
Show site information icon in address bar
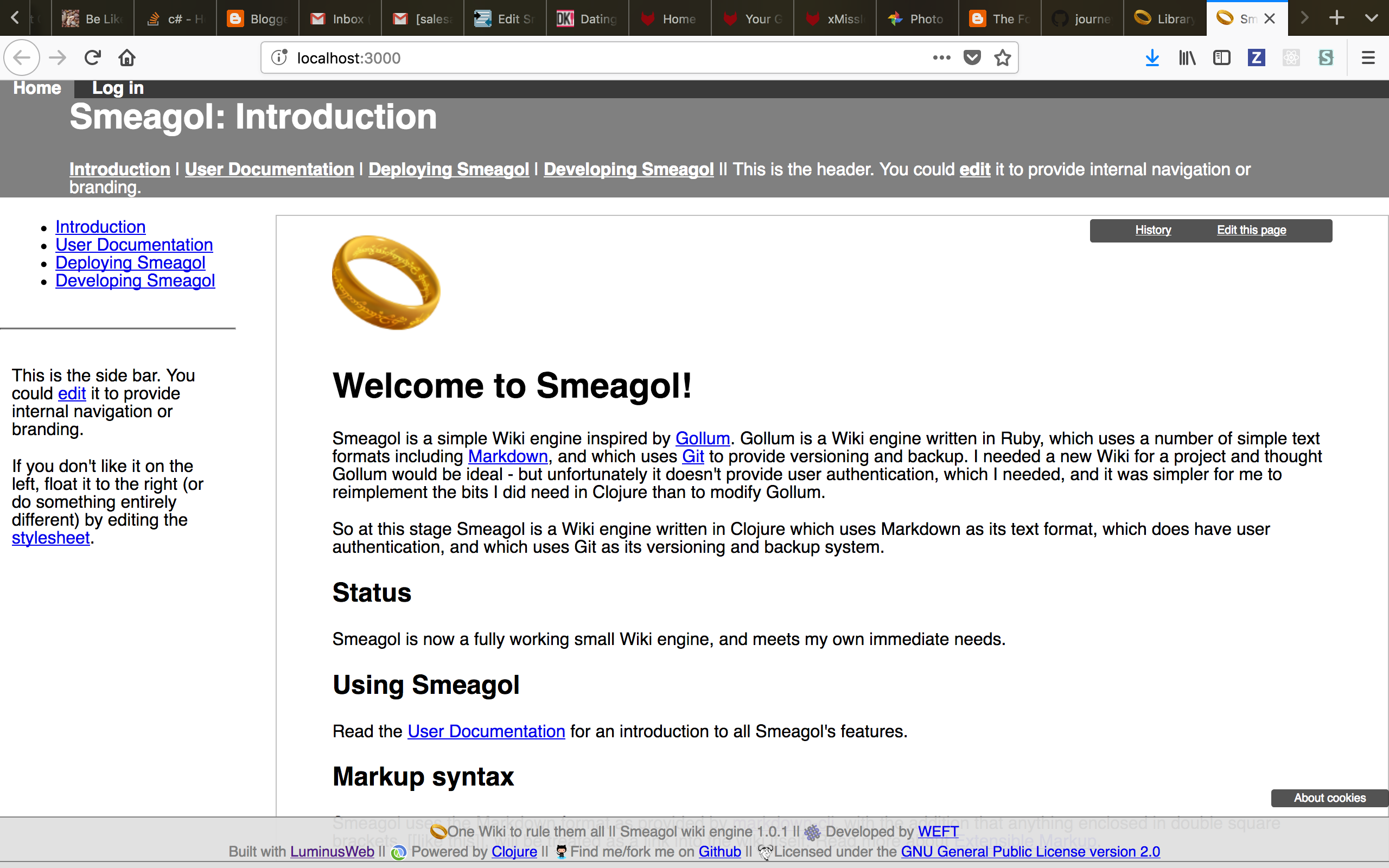point(279,58)
